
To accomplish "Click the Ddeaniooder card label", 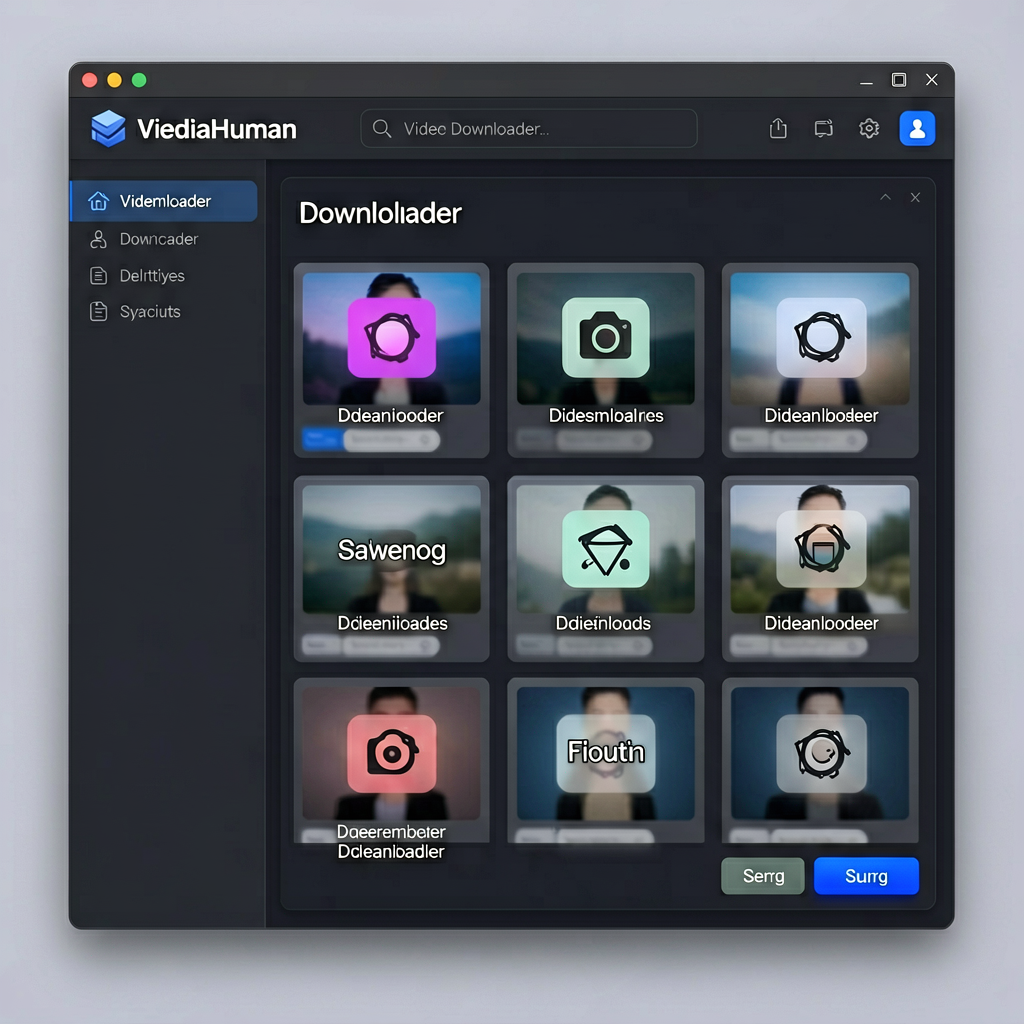I will pyautogui.click(x=391, y=415).
